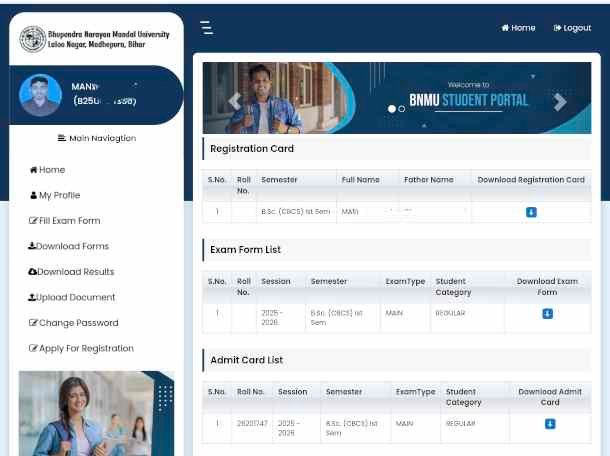Click the B.Sc. (CBCS) Ist Sem registration cell
This screenshot has height=456, width=610.
tap(296, 212)
